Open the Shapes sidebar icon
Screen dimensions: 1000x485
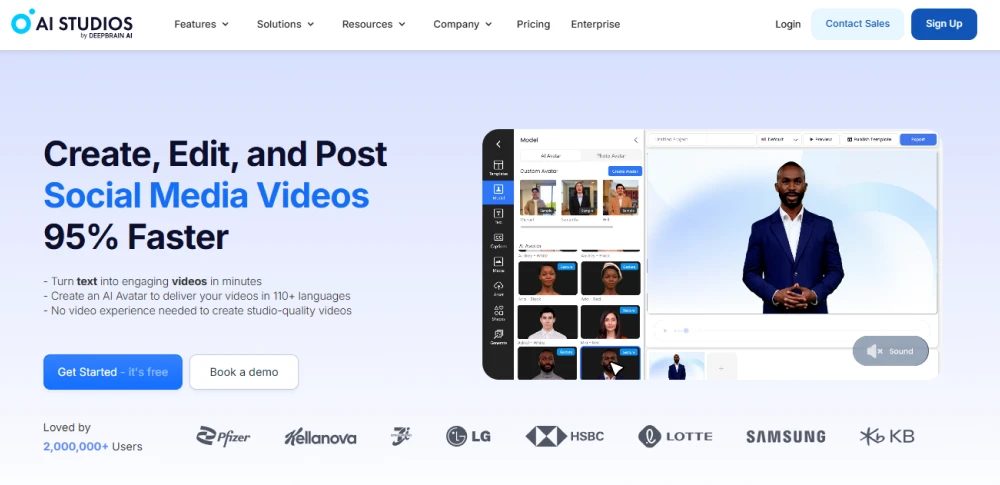pyautogui.click(x=498, y=313)
